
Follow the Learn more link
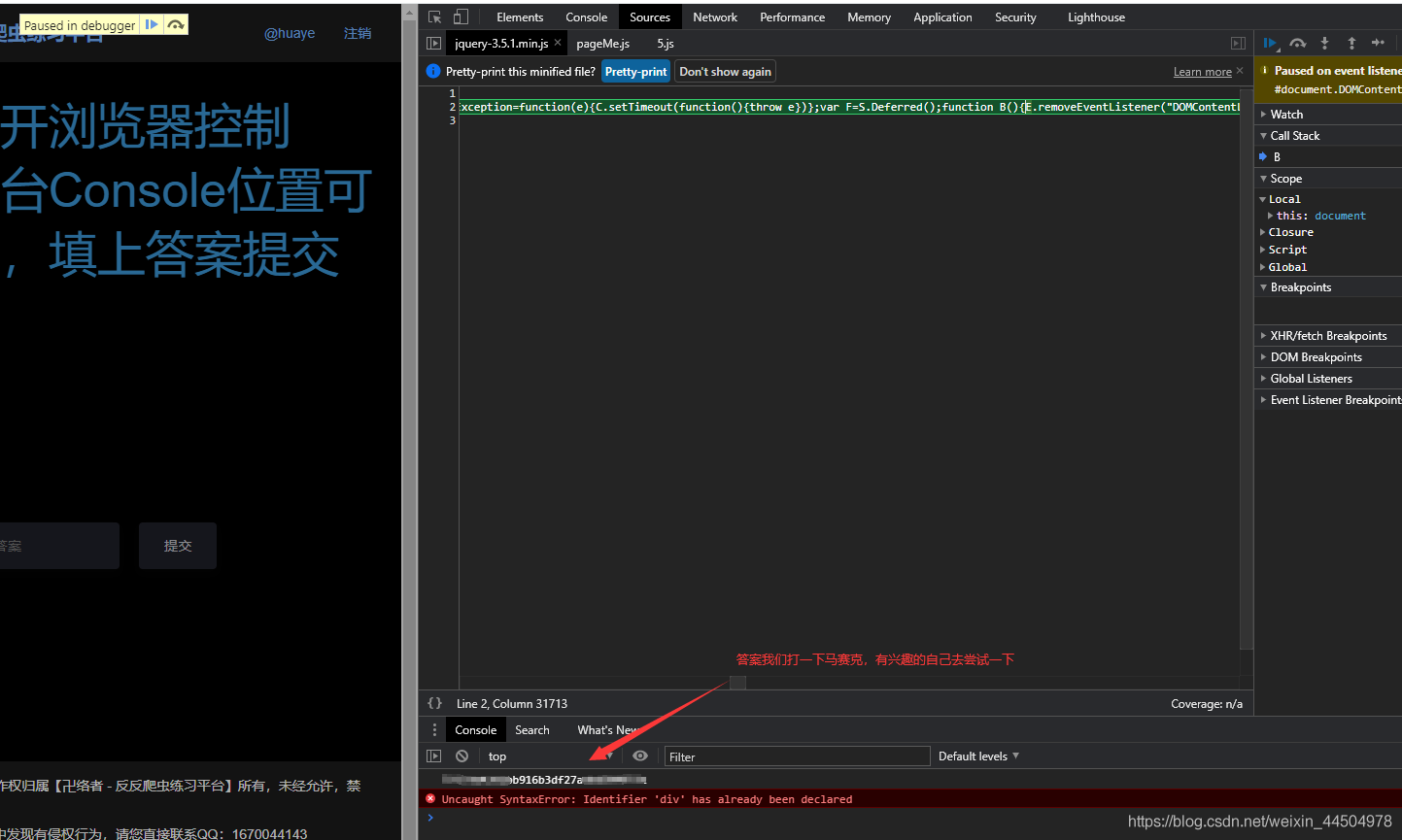tap(1202, 72)
